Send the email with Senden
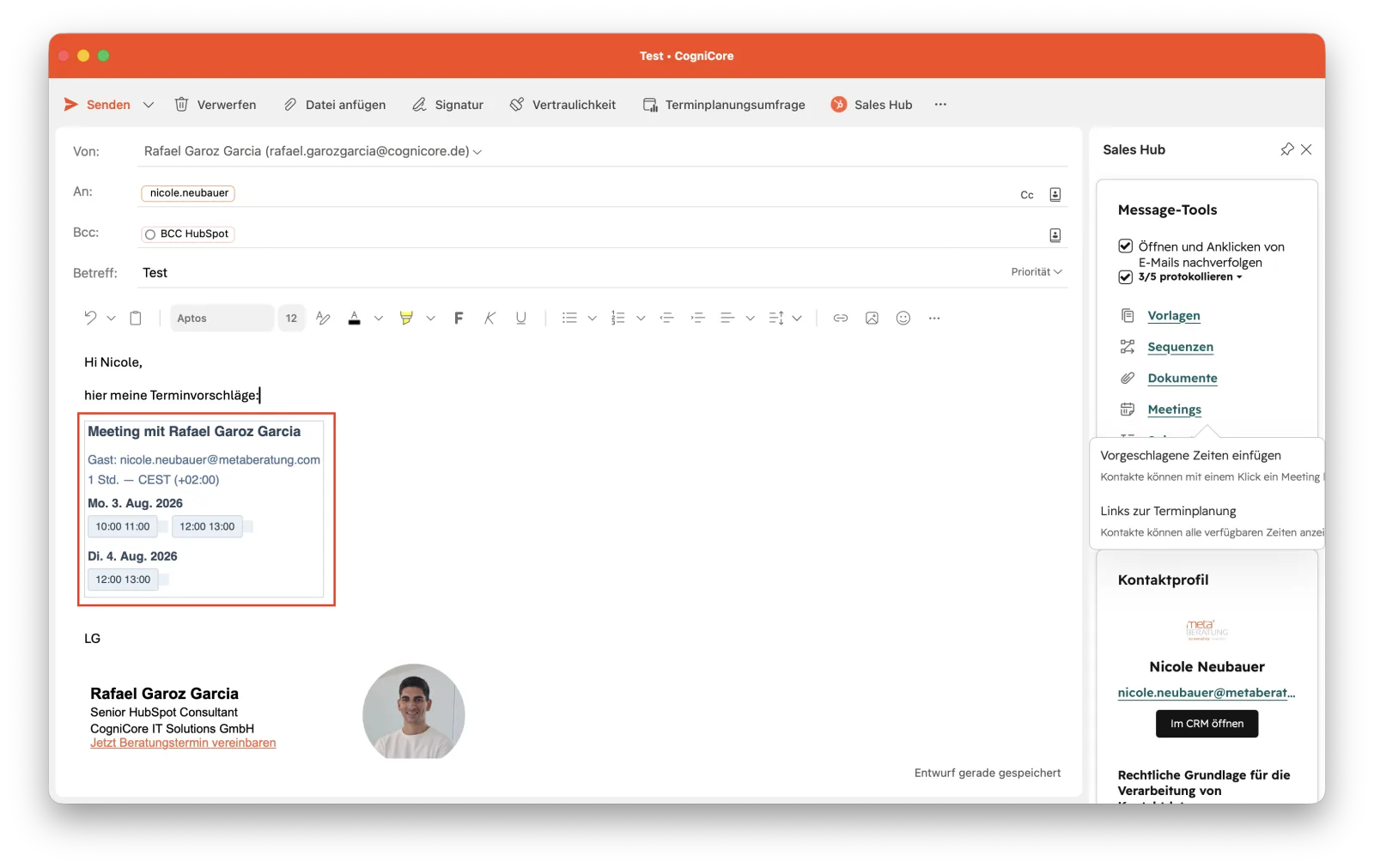 [97, 105]
